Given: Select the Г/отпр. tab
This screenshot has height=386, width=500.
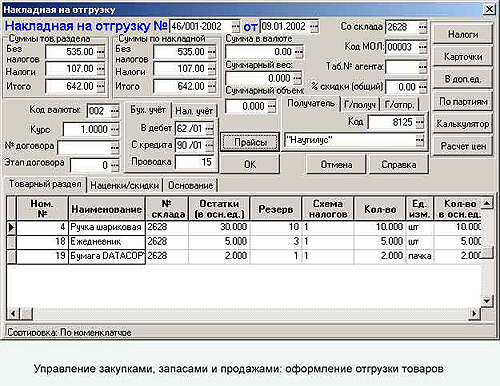Looking at the screenshot, I should [399, 105].
